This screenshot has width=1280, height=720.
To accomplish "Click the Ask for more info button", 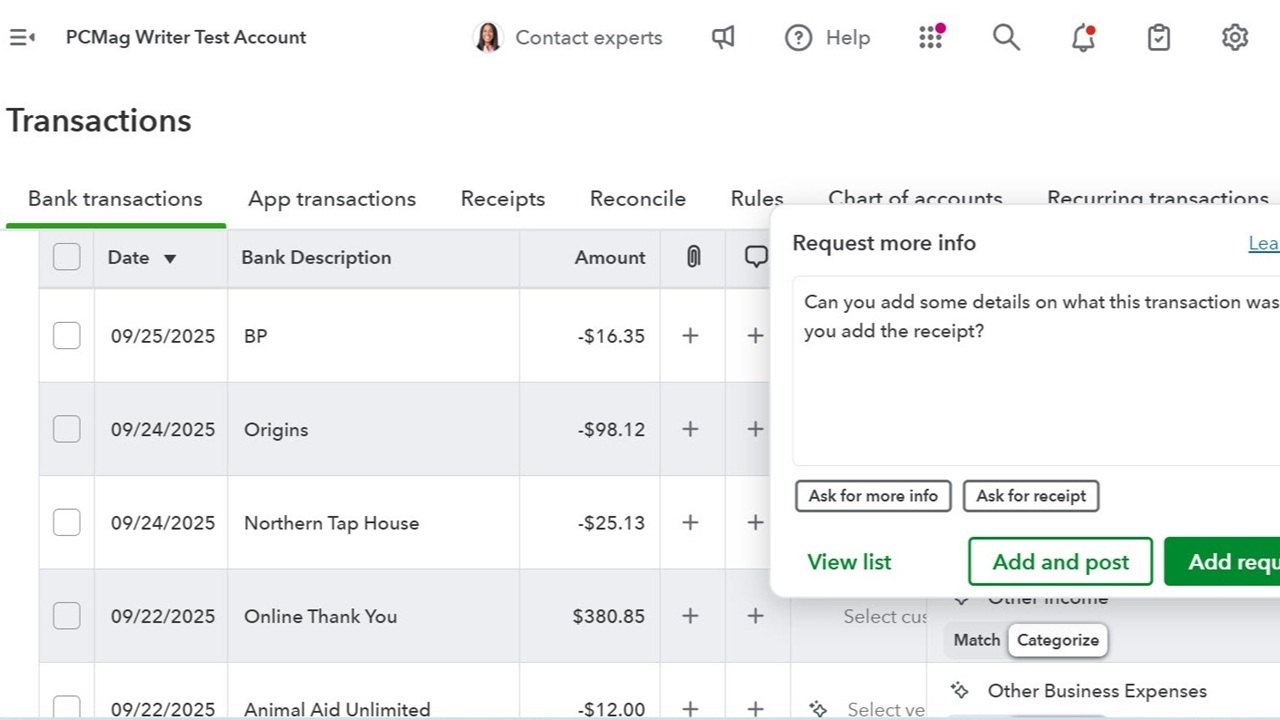I will (x=873, y=496).
